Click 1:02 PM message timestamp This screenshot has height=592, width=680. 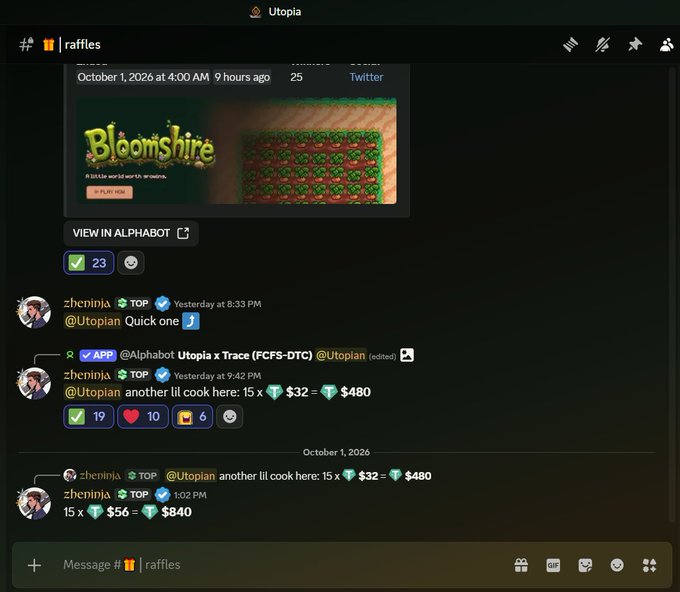click(190, 495)
